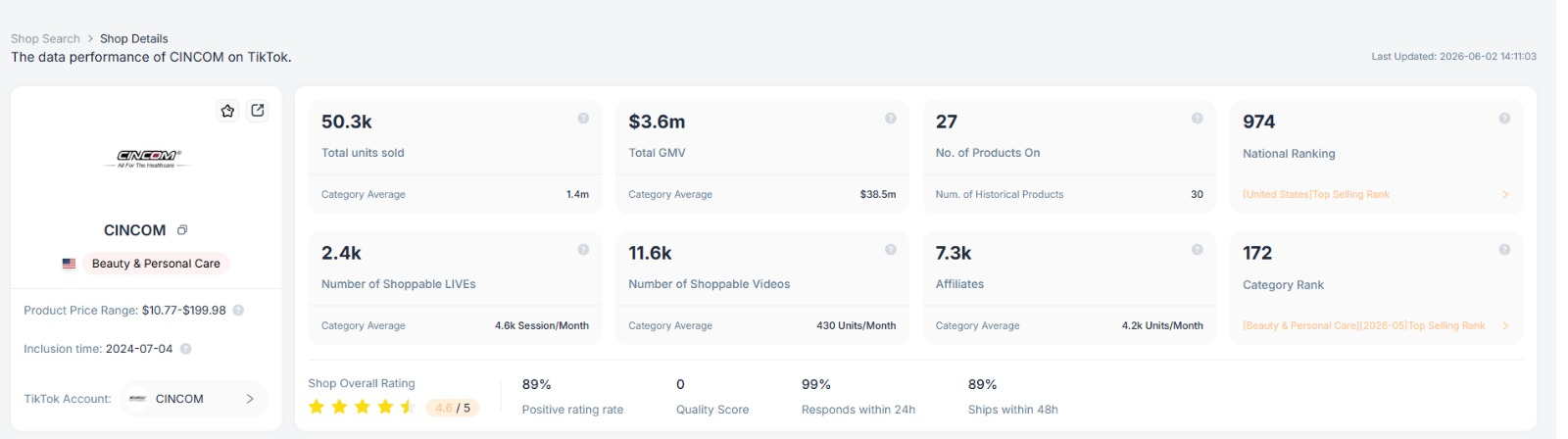Click help icon on Total units sold
The height and width of the screenshot is (439, 1568).
click(583, 119)
